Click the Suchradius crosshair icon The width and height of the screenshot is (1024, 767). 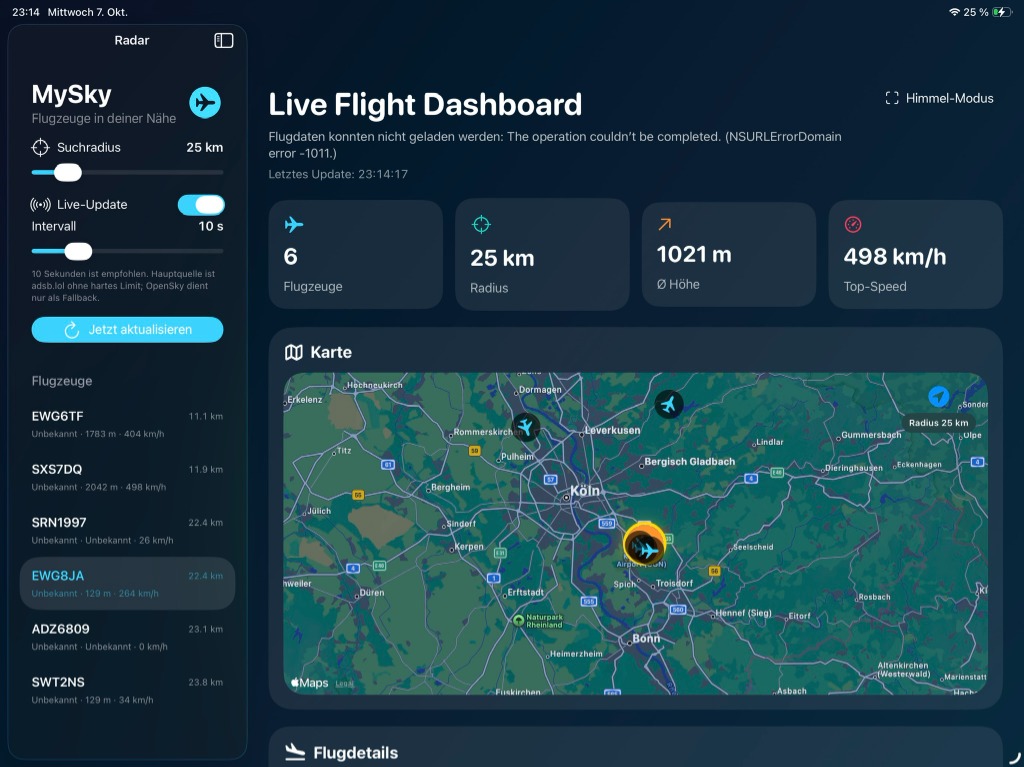coord(40,148)
